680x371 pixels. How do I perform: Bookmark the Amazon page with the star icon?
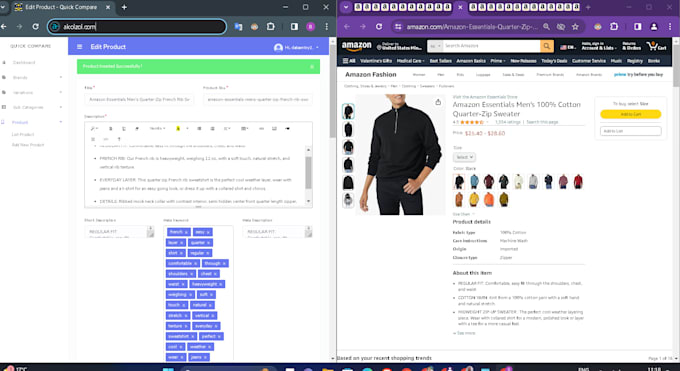575,27
